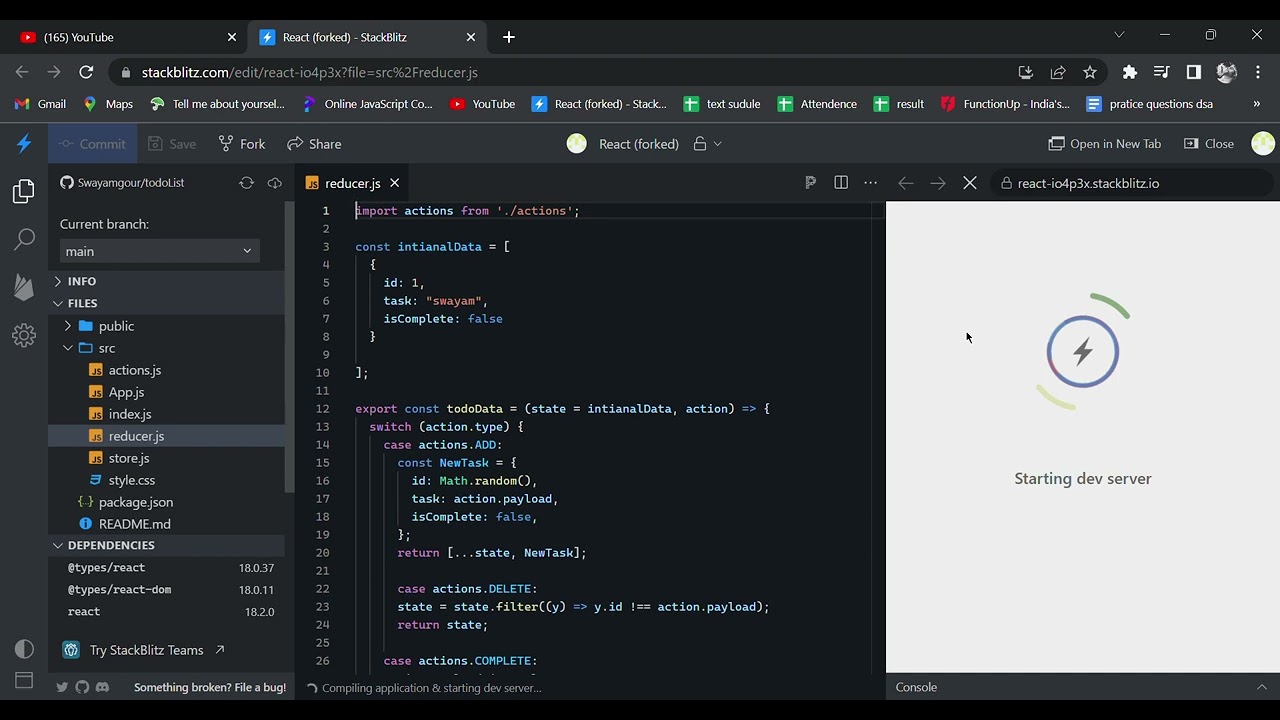
Task: Fork the project
Action: point(242,144)
